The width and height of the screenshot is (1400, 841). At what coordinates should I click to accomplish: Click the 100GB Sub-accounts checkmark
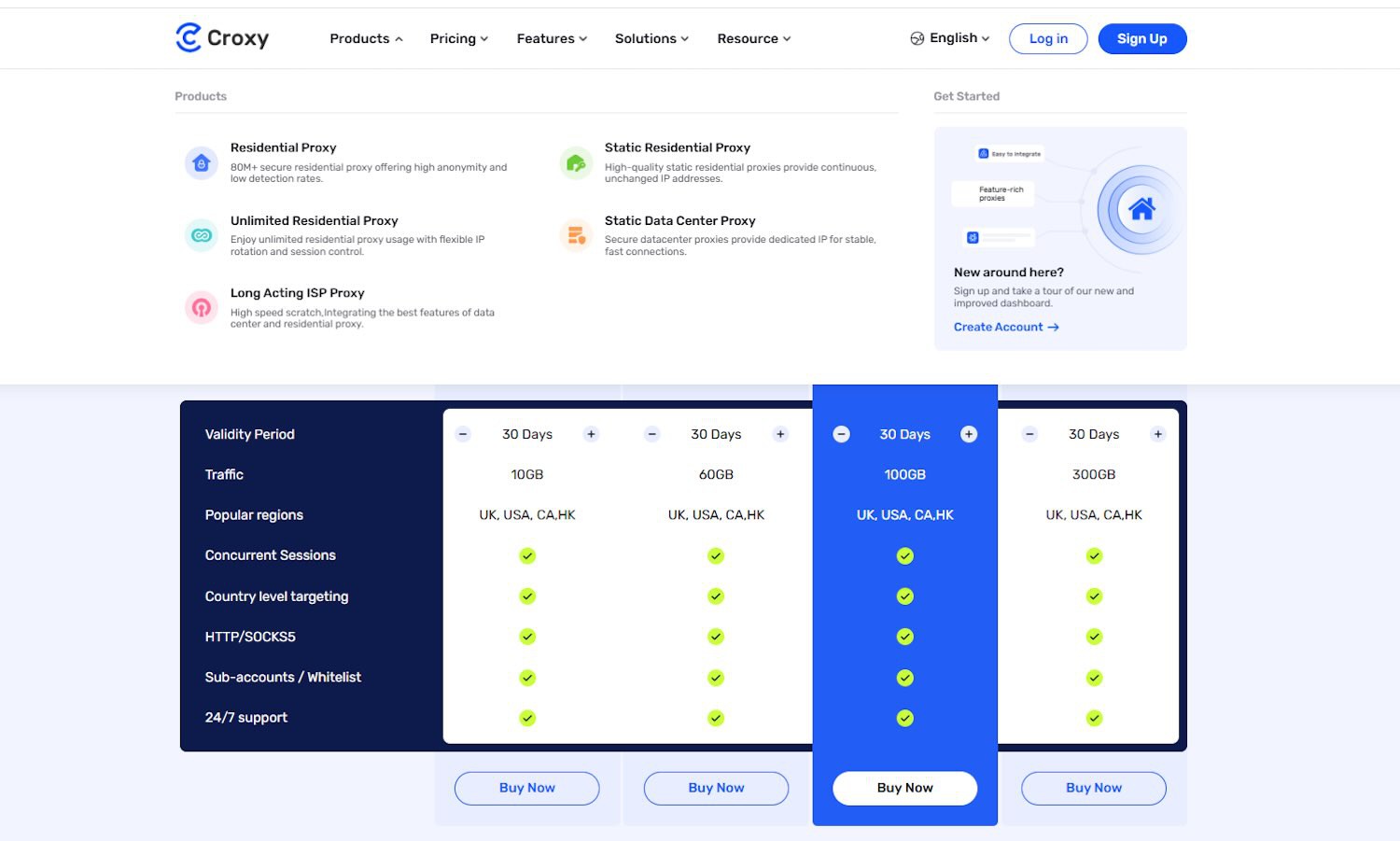click(x=905, y=678)
